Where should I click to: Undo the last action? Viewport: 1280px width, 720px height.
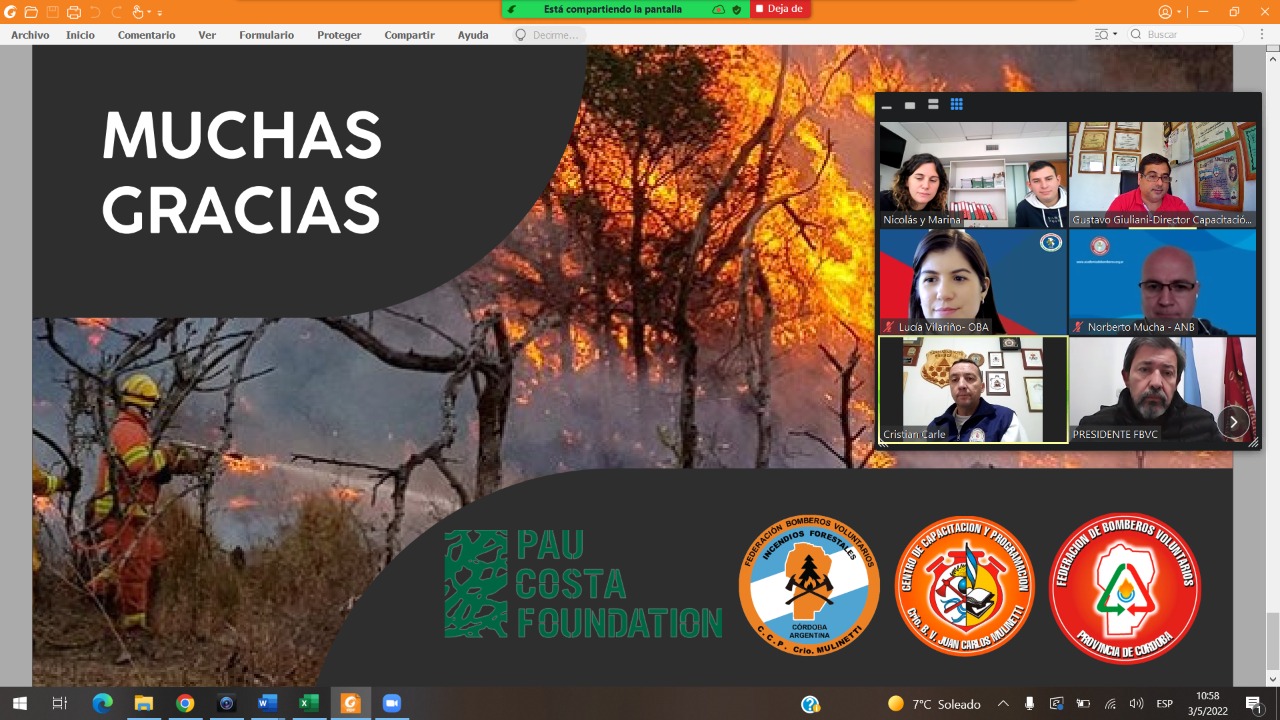[x=95, y=12]
